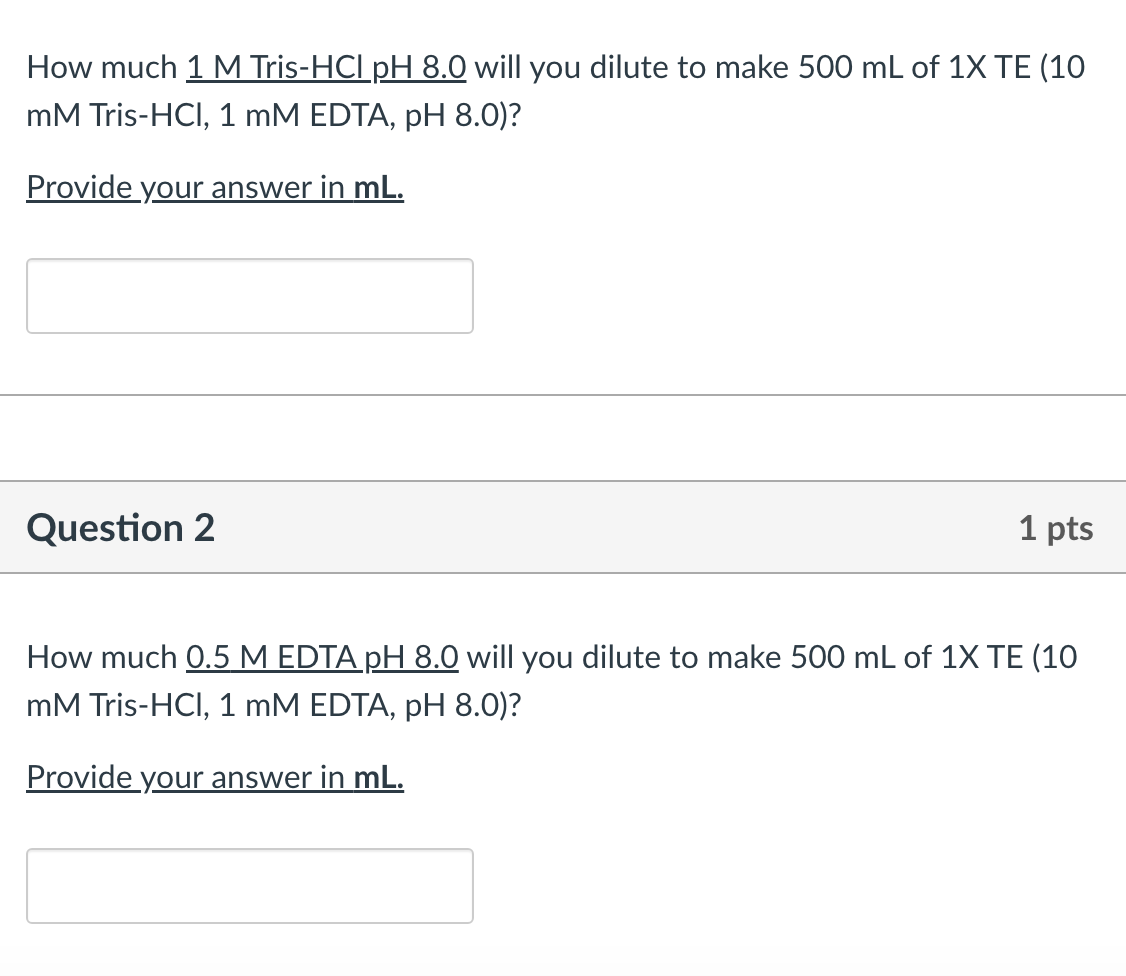This screenshot has height=976, width=1126.
Task: Click inside Question 1's empty response field
Action: tap(250, 295)
